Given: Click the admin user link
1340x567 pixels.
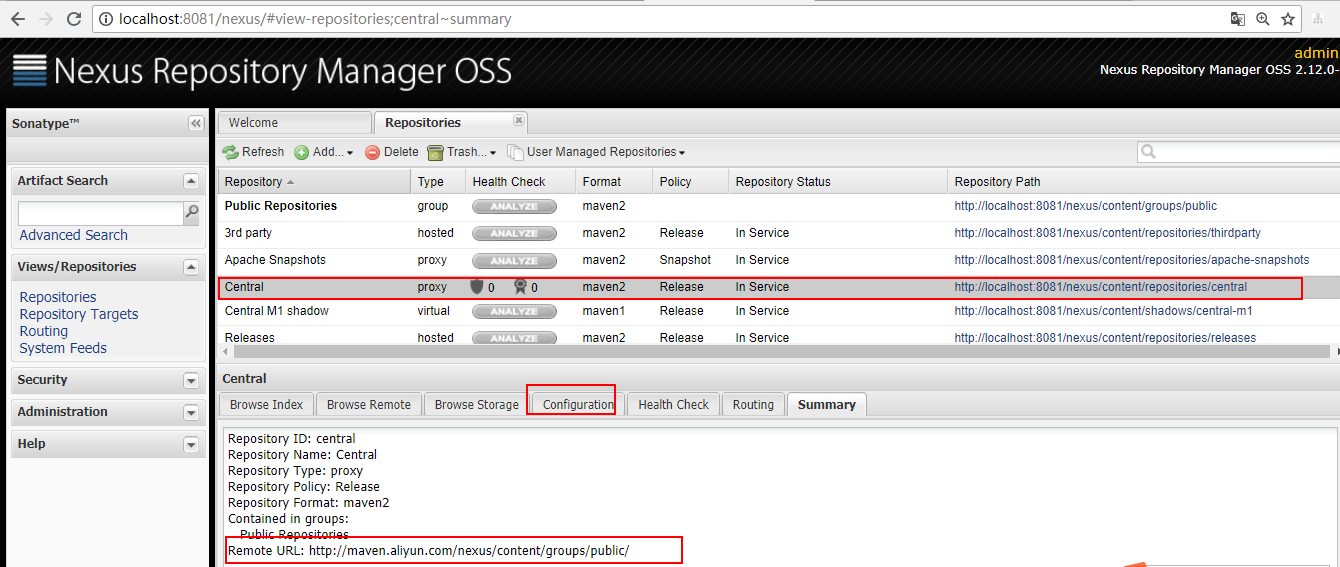Looking at the screenshot, I should click(x=1316, y=53).
